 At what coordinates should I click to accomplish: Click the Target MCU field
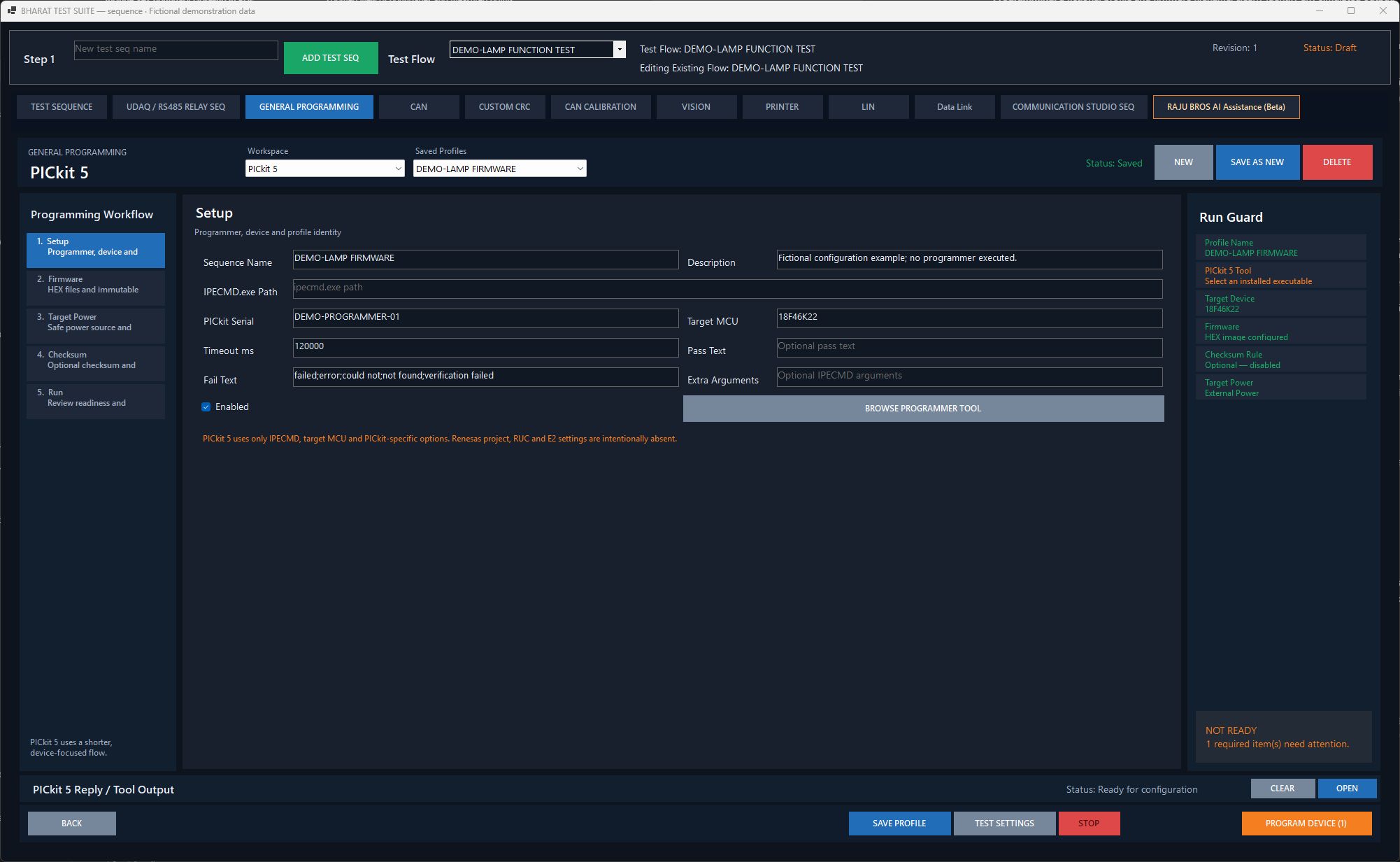(x=969, y=318)
